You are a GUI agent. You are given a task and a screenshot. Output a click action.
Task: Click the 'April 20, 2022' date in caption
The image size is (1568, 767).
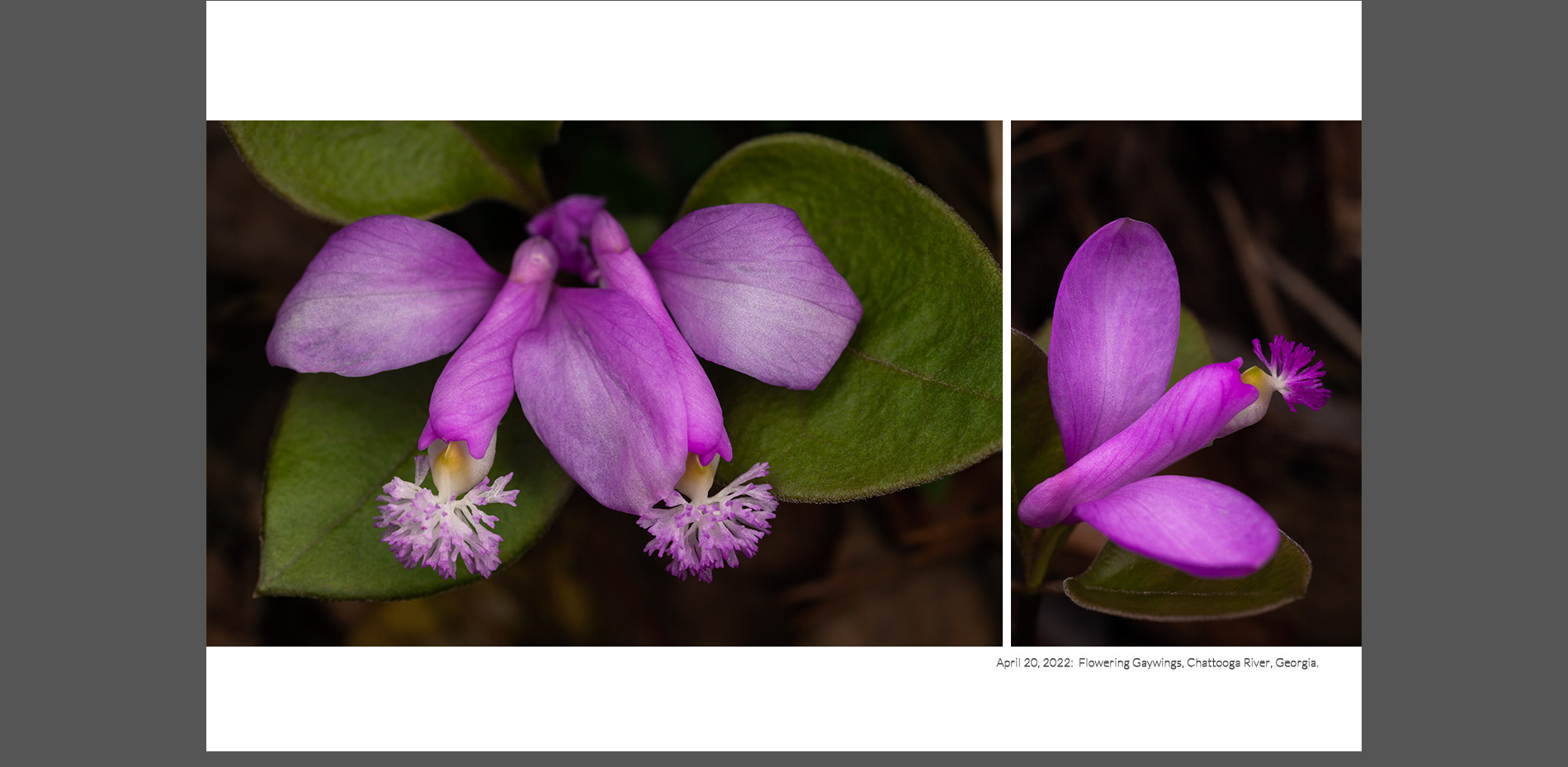point(1033,663)
